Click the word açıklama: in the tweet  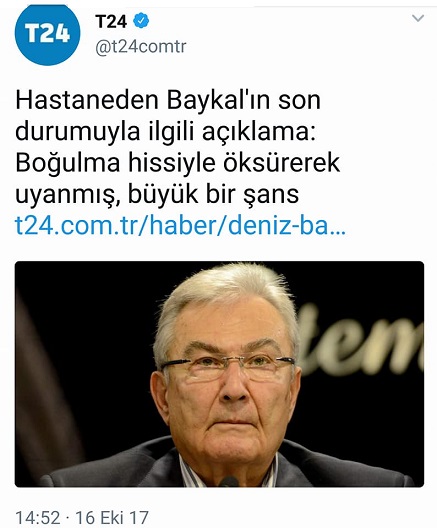click(x=259, y=131)
